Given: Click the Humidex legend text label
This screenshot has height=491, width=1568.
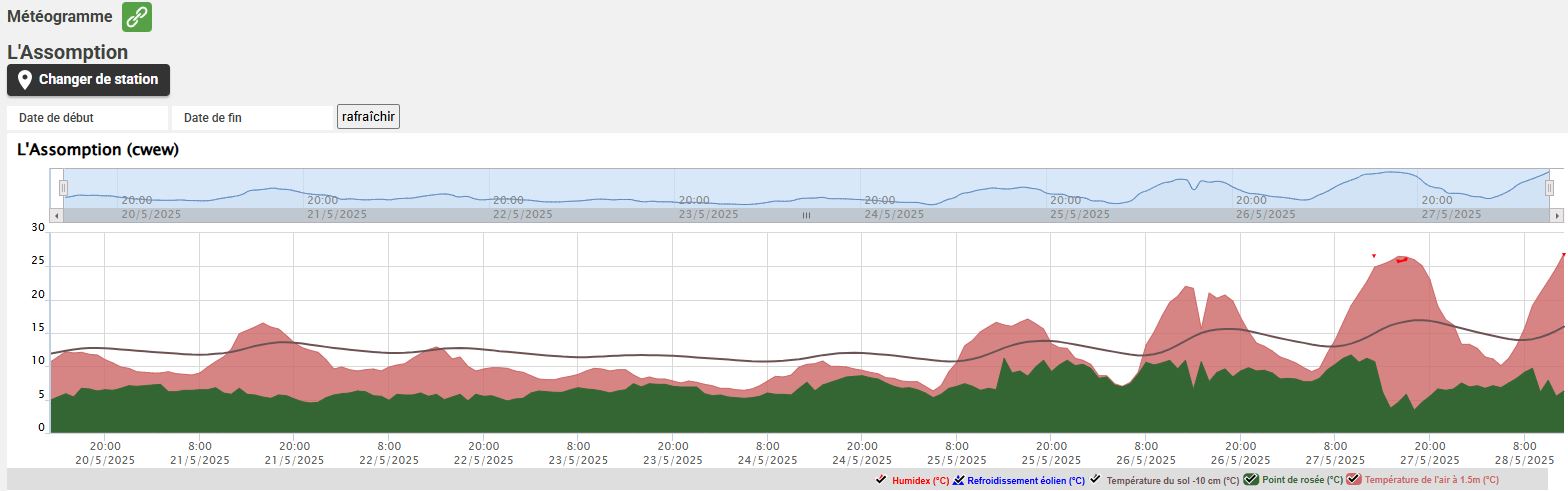Looking at the screenshot, I should coord(920,481).
